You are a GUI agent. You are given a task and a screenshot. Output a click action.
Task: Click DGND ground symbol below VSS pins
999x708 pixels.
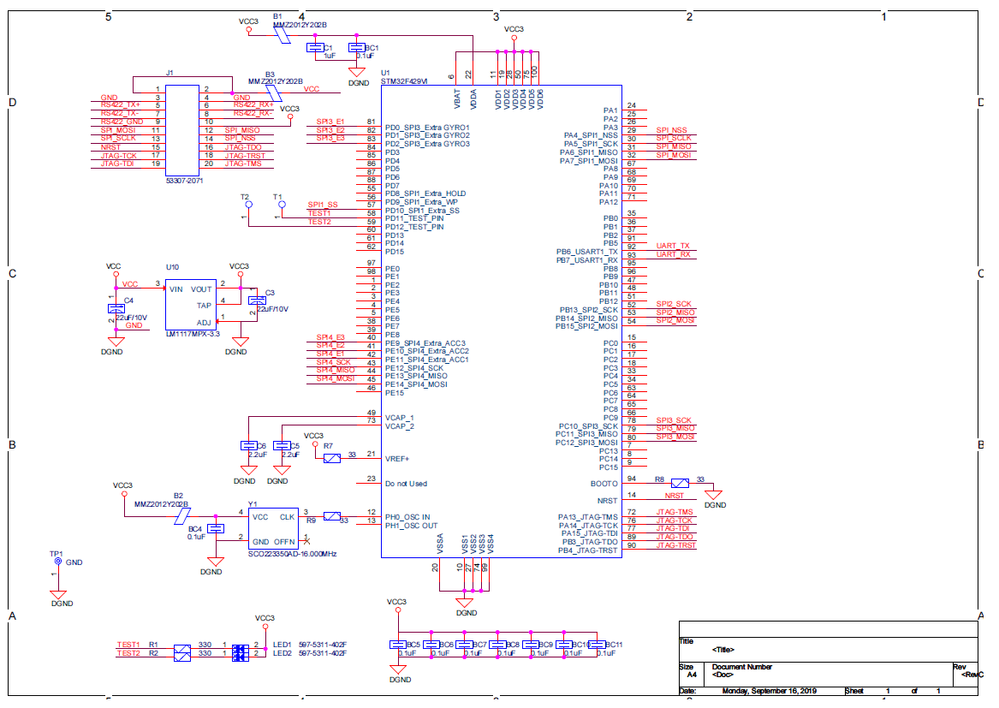(464, 602)
